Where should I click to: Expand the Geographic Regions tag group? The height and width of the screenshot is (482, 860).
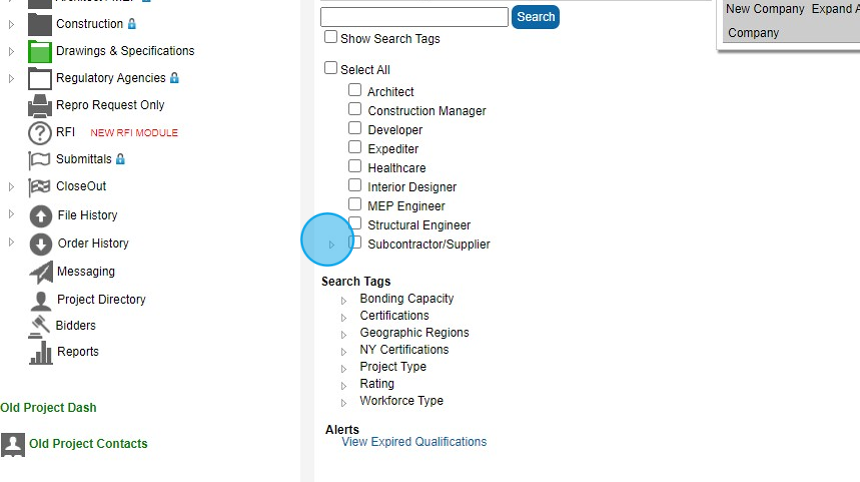343,334
